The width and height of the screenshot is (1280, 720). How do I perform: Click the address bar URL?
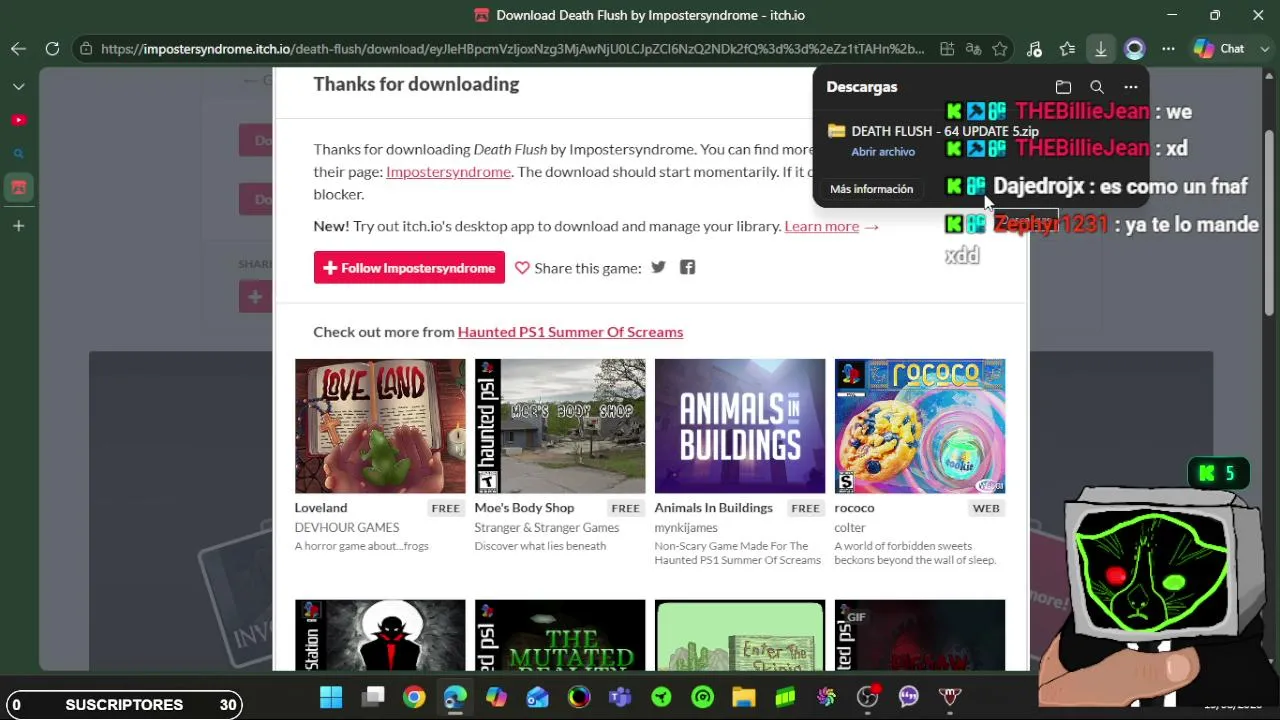point(512,48)
